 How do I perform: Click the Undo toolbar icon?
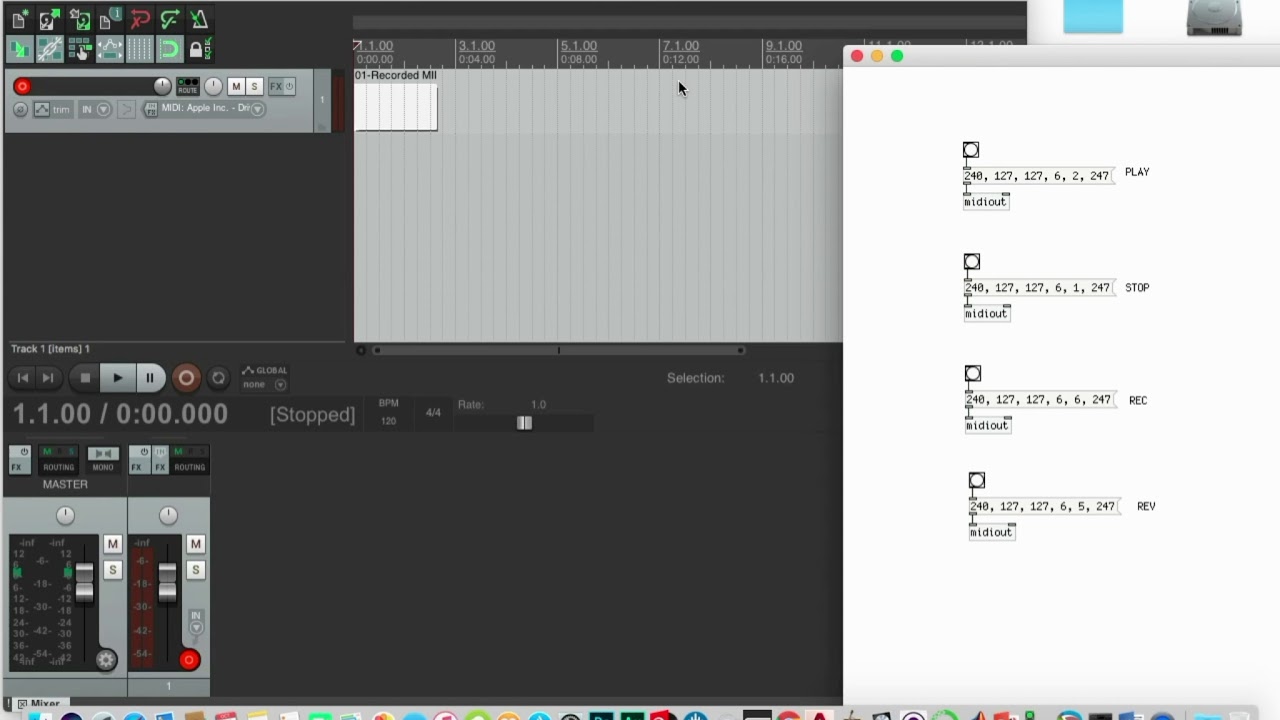tap(139, 19)
